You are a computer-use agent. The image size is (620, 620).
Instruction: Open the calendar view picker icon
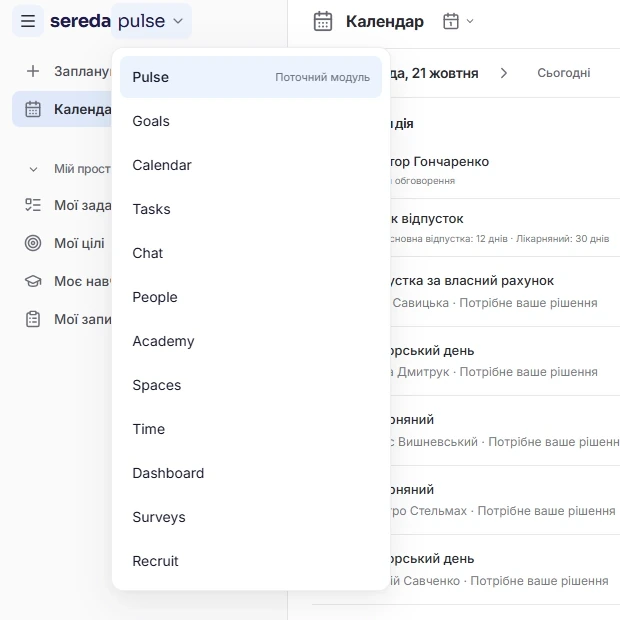pos(451,21)
